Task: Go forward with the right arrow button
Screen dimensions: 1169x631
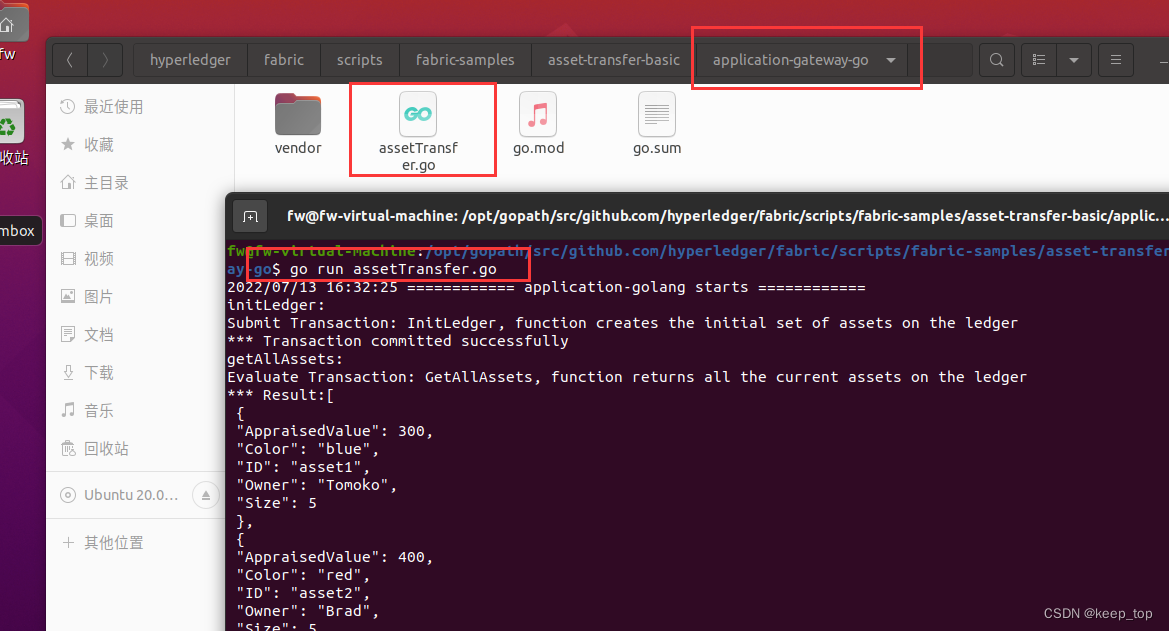Action: point(104,60)
